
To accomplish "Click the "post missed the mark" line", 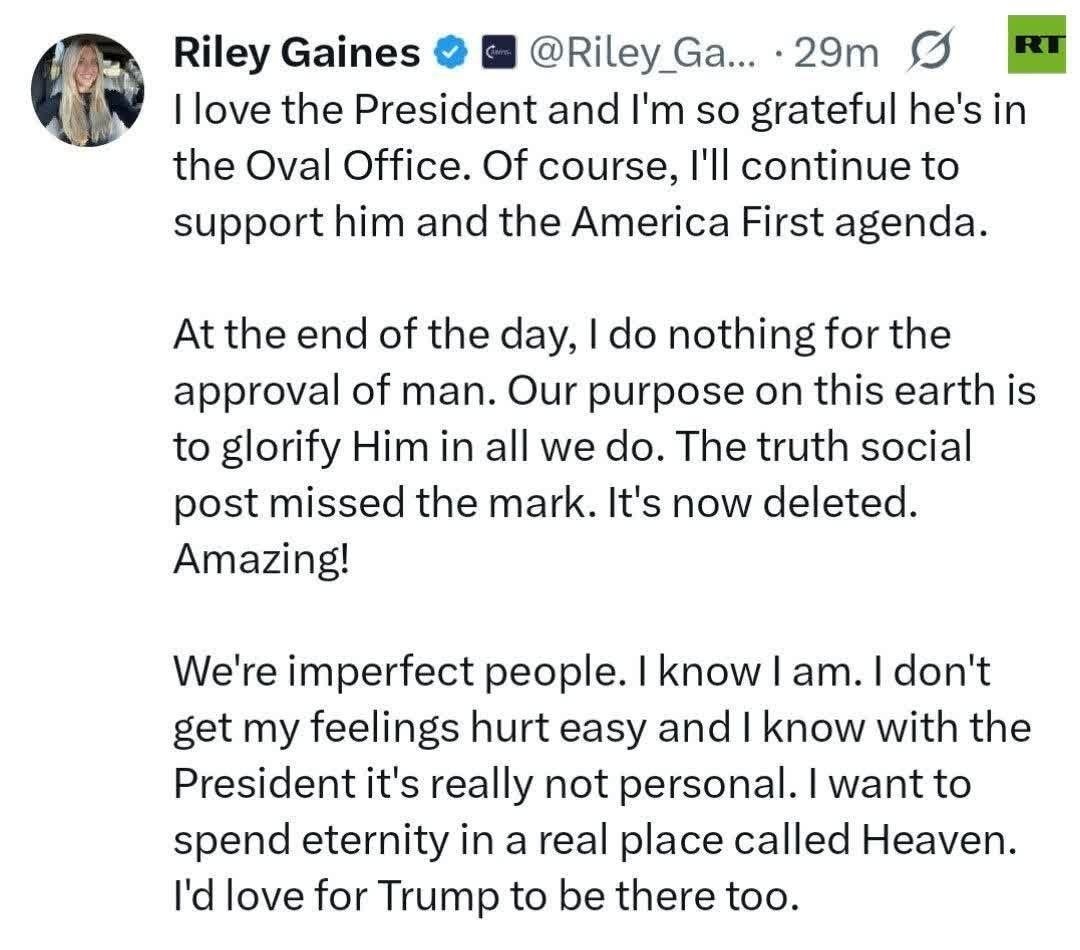I will click(545, 503).
